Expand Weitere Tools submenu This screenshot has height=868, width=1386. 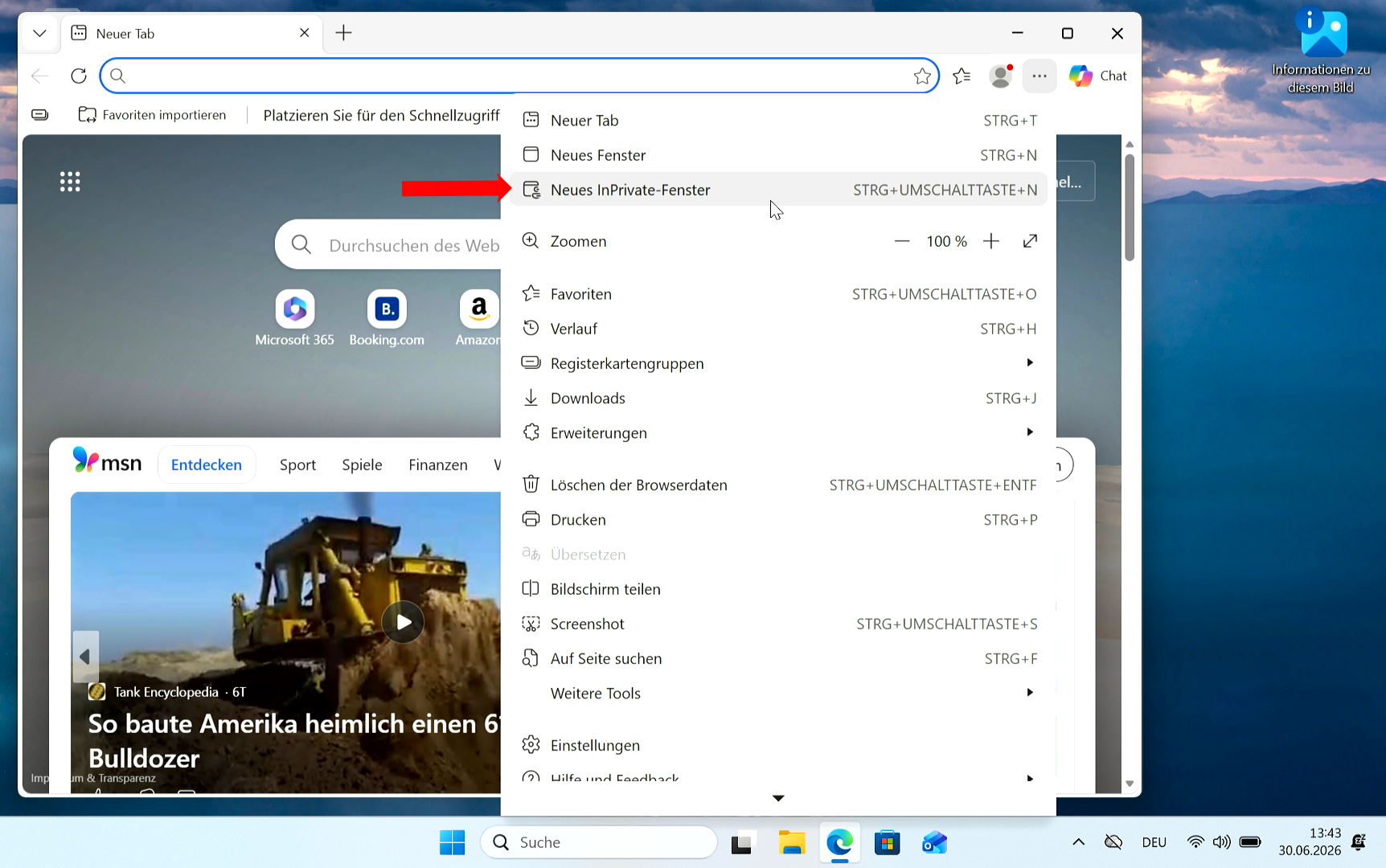click(x=778, y=693)
